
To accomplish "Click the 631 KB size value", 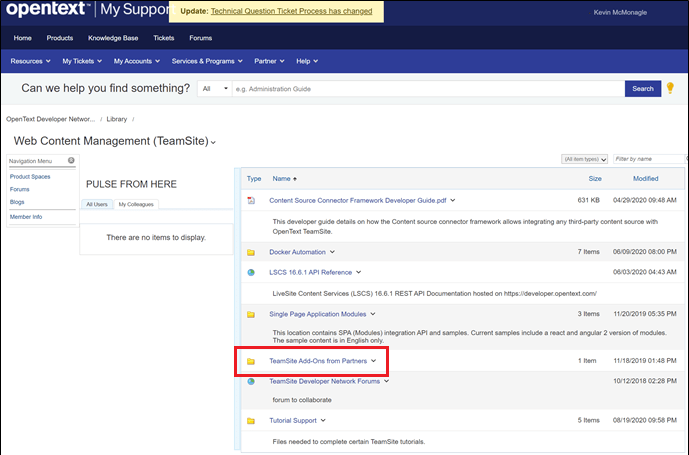I will [x=588, y=200].
